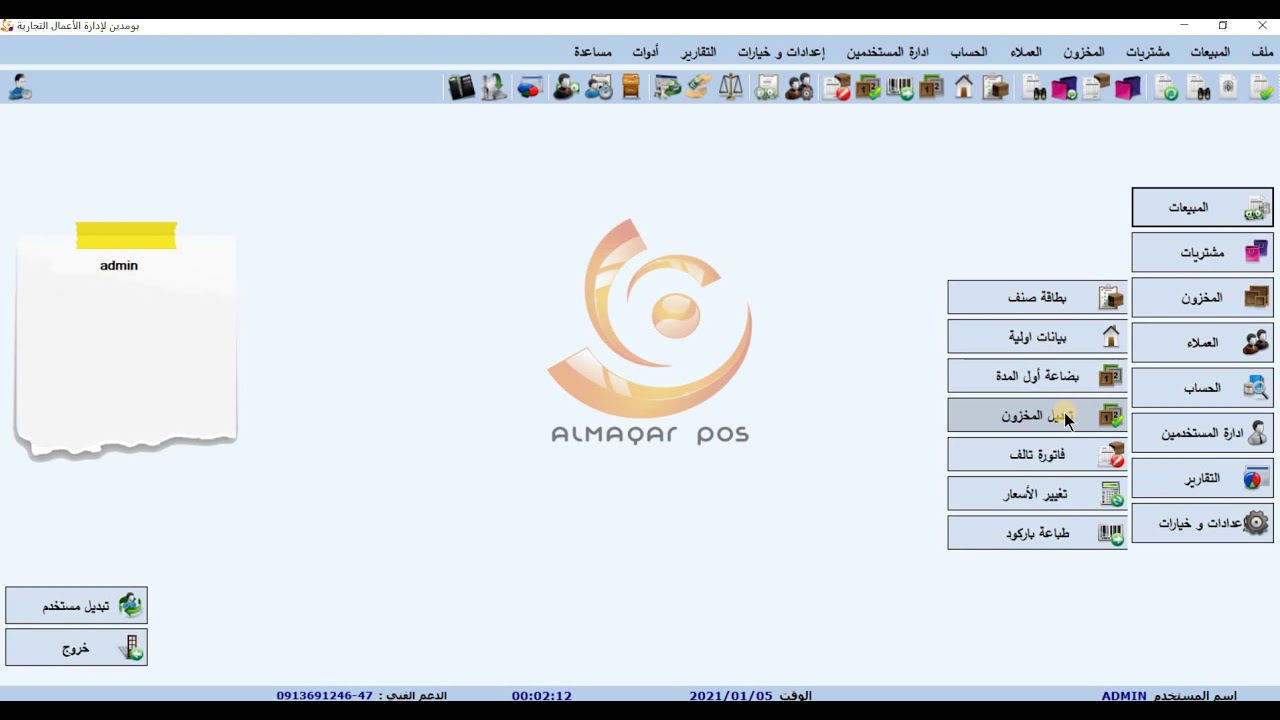Open the users with gear toolbar icon
This screenshot has width=1280, height=720.
coord(799,88)
